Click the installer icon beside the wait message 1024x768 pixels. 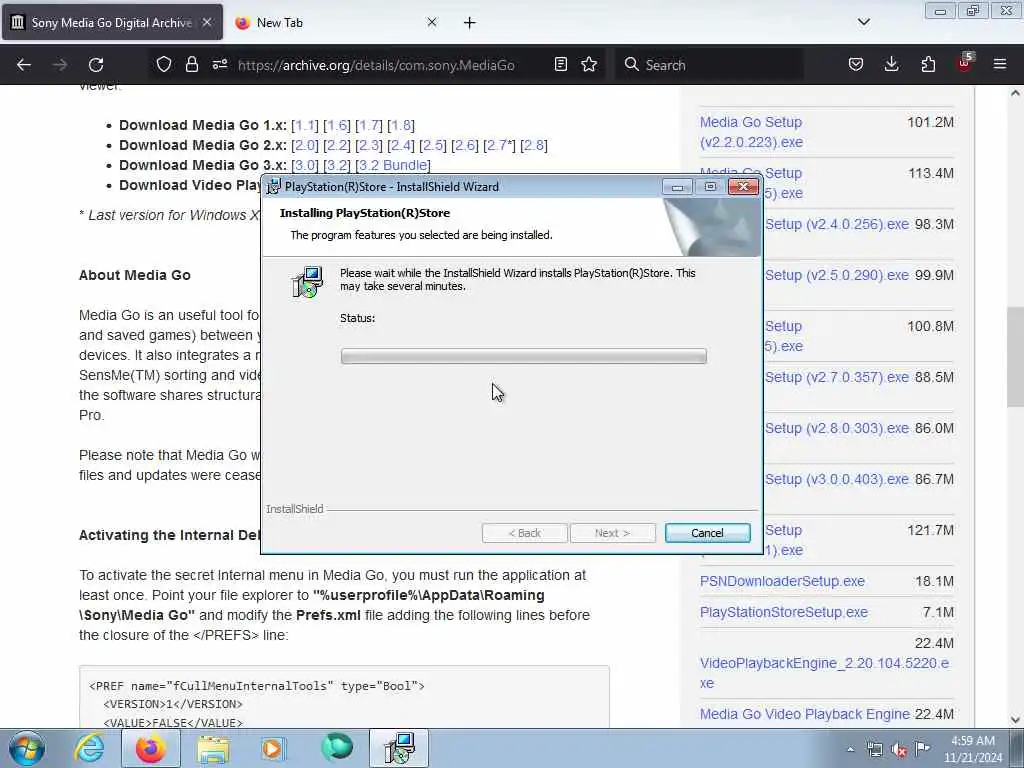click(307, 282)
